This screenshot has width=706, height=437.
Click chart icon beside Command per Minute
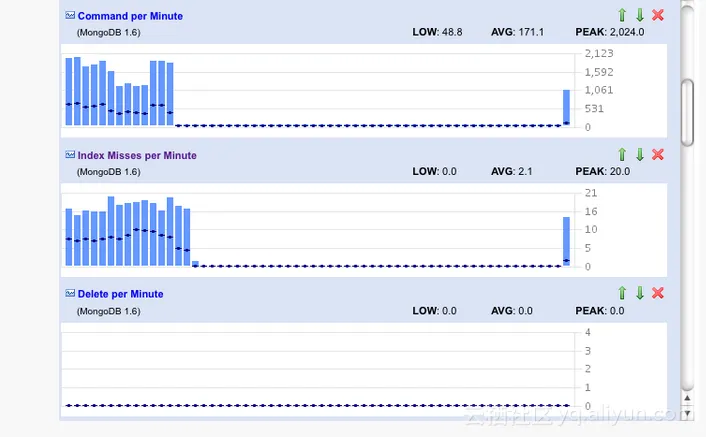[x=70, y=15]
